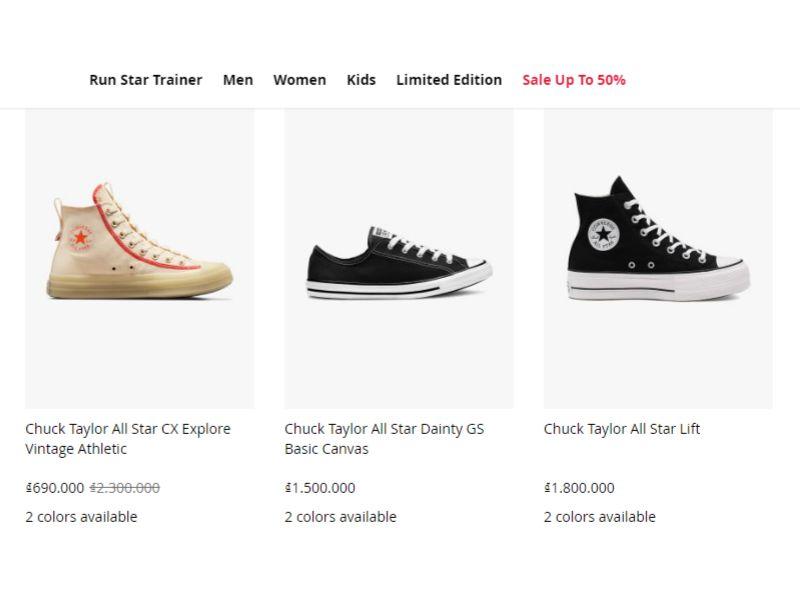Click the 1.800.000 price label
This screenshot has width=800, height=600.
[579, 488]
